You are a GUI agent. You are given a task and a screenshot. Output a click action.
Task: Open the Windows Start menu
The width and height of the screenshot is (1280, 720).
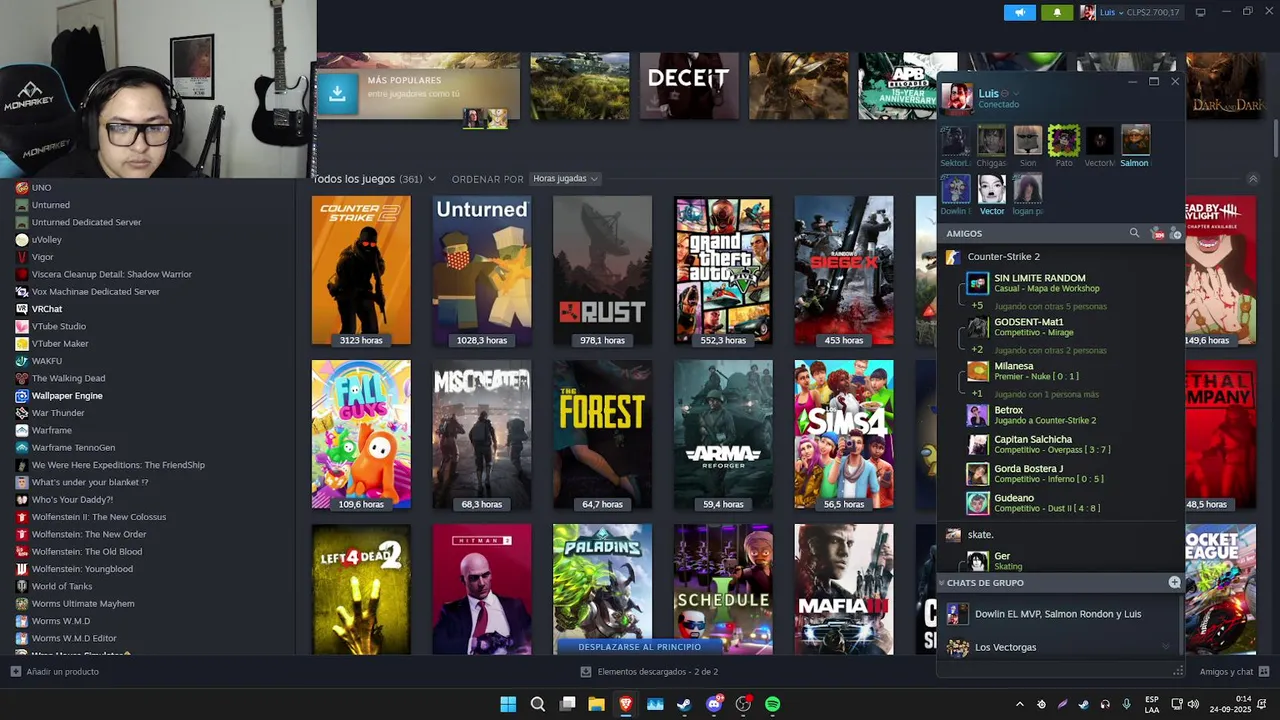[x=508, y=704]
